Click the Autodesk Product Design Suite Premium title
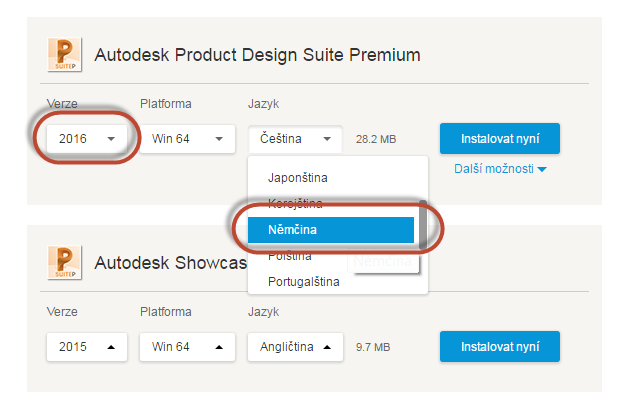 pyautogui.click(x=258, y=55)
